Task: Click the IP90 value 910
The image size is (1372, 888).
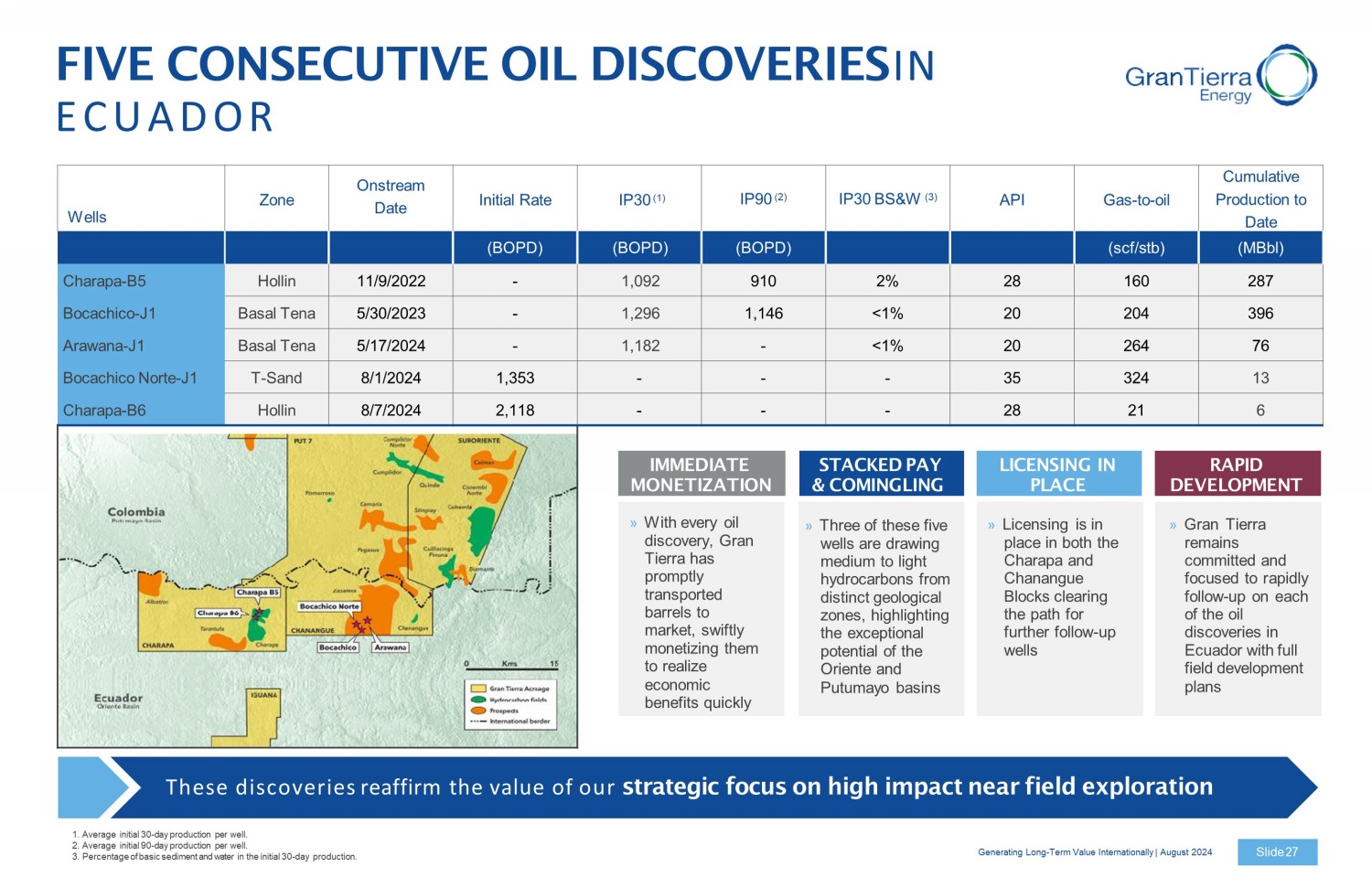Action: tap(763, 281)
